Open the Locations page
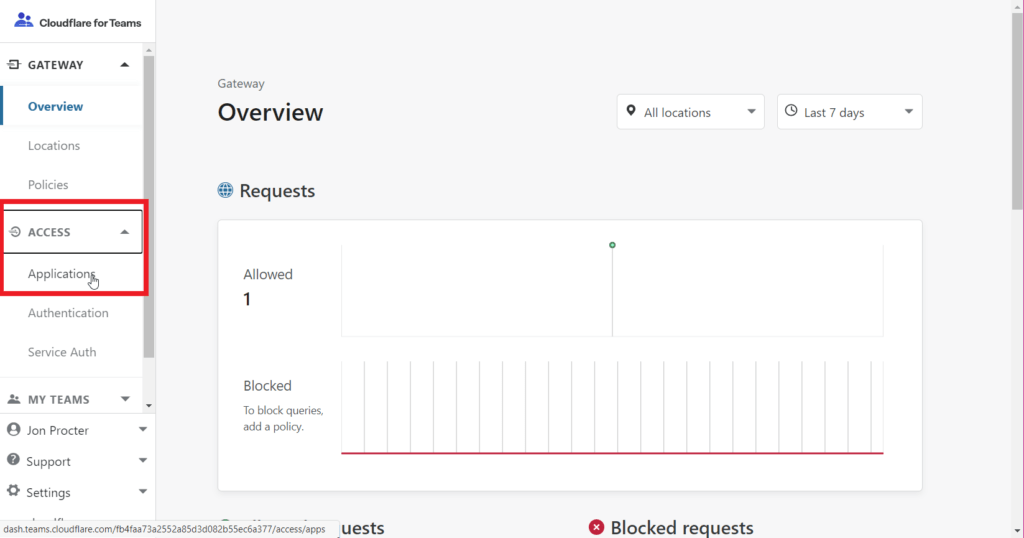The height and width of the screenshot is (538, 1024). (54, 146)
